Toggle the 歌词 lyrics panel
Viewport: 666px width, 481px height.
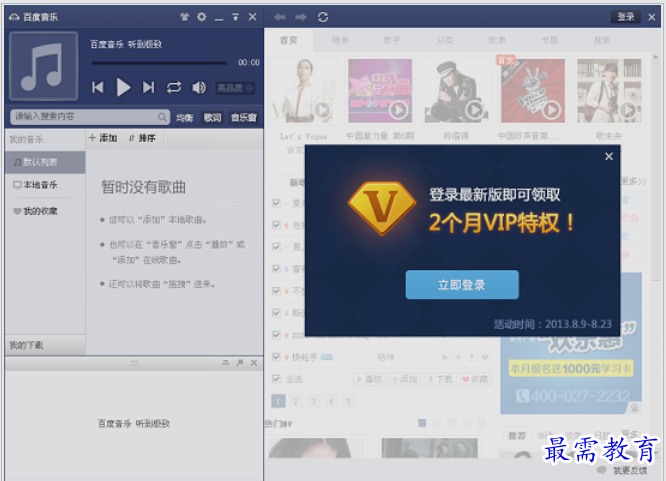(212, 118)
